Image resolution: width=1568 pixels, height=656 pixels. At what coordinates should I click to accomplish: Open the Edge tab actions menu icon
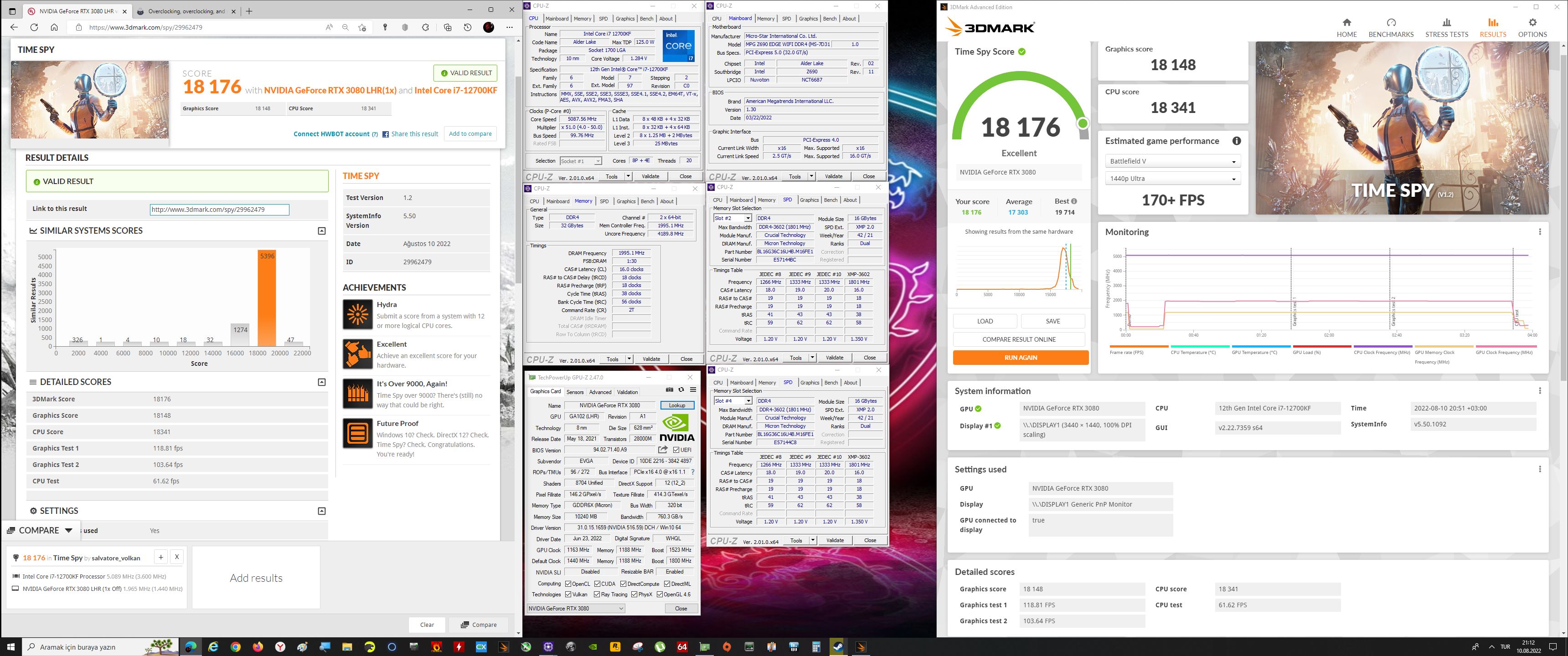(12, 11)
